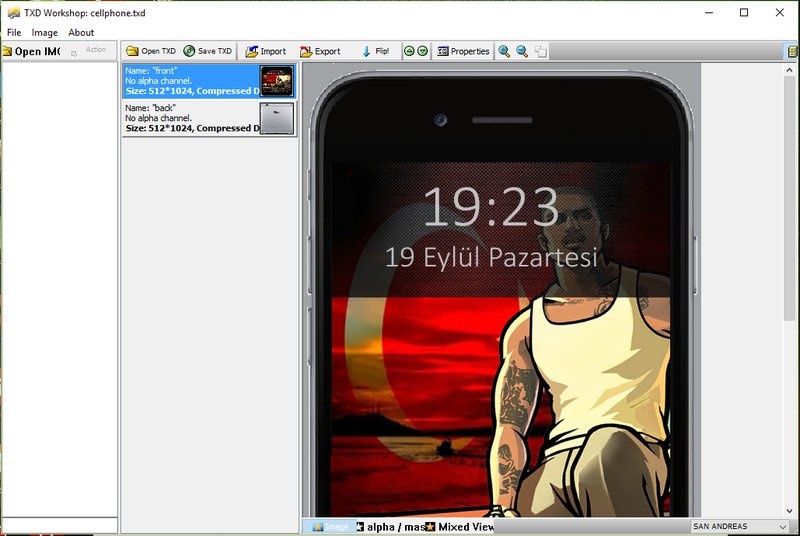Click the blue Flip arrow icon
The width and height of the screenshot is (800, 536).
[366, 51]
